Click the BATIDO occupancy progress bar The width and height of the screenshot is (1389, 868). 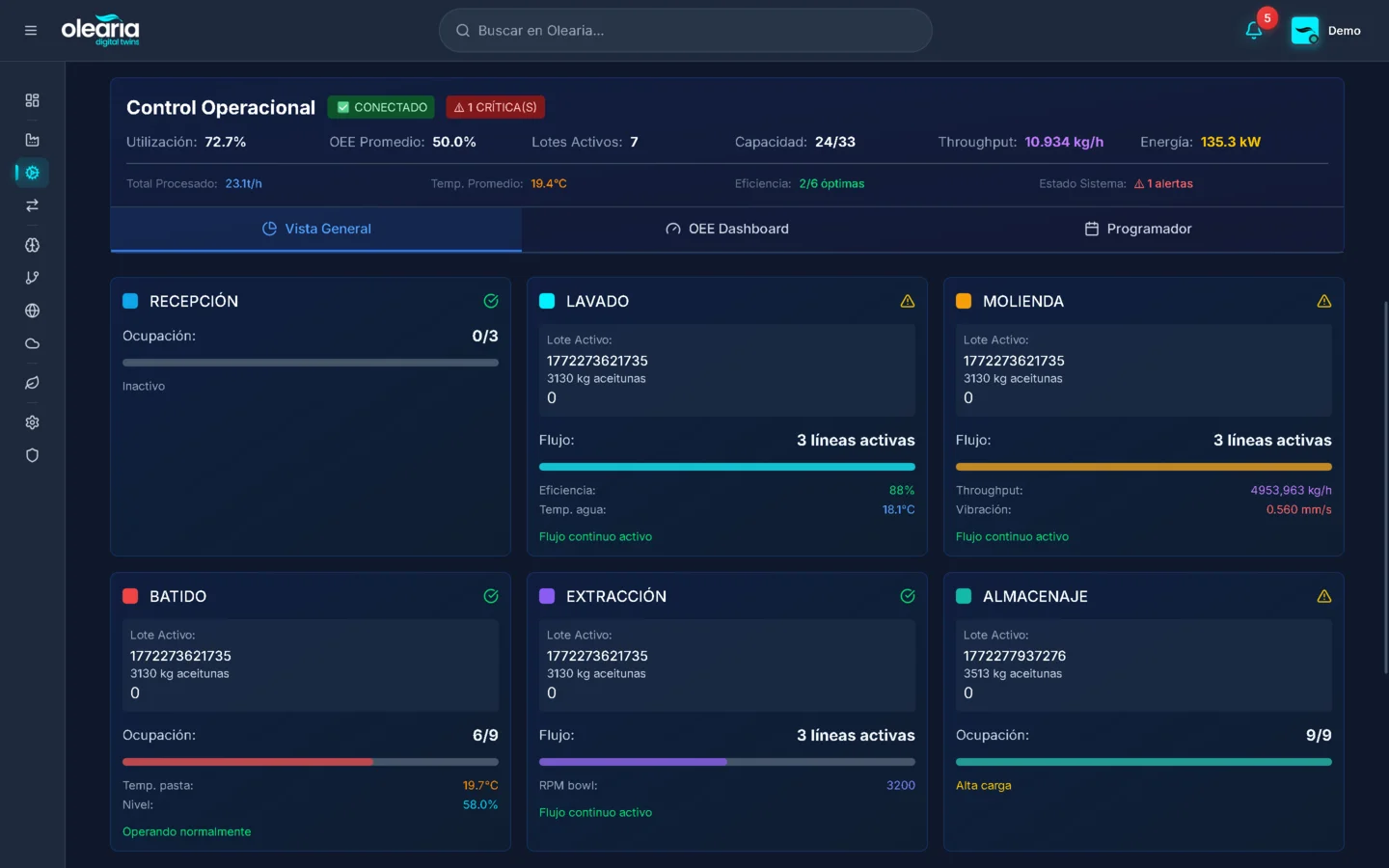tap(310, 762)
